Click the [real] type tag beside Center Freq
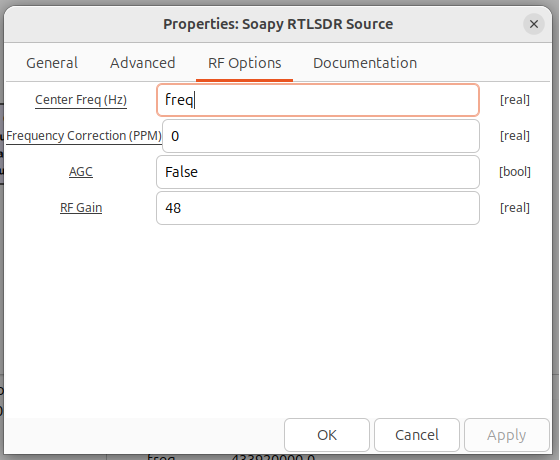Viewport: 560px width, 460px height. (x=515, y=100)
